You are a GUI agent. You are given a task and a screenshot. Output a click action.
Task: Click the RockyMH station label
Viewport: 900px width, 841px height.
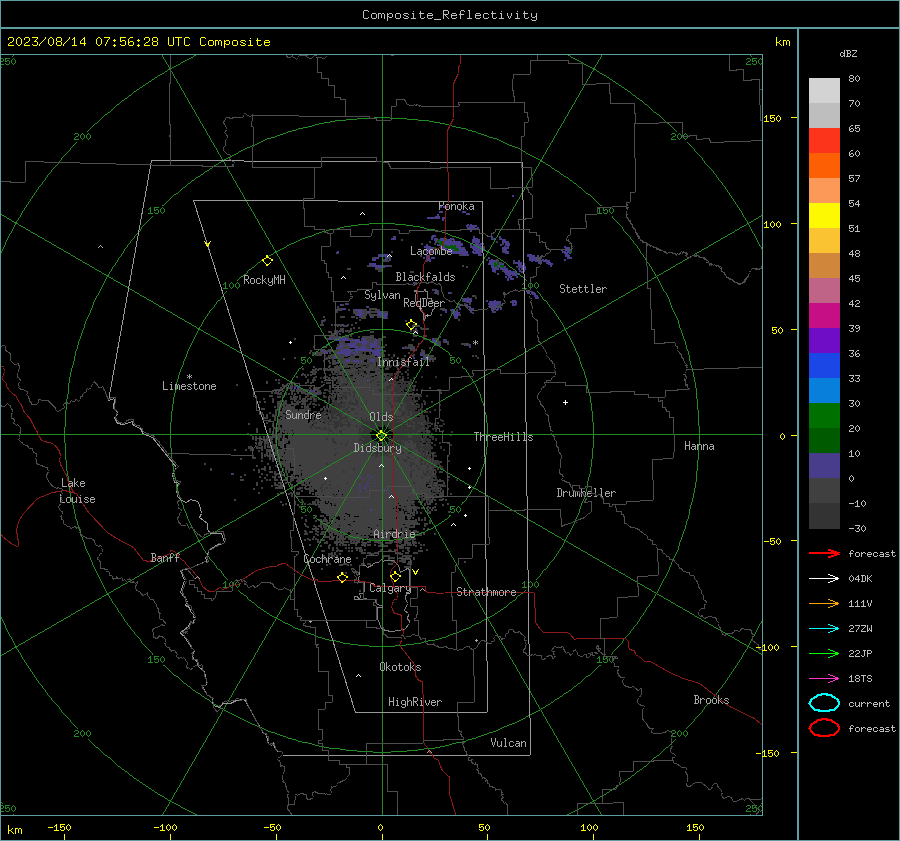coord(264,280)
